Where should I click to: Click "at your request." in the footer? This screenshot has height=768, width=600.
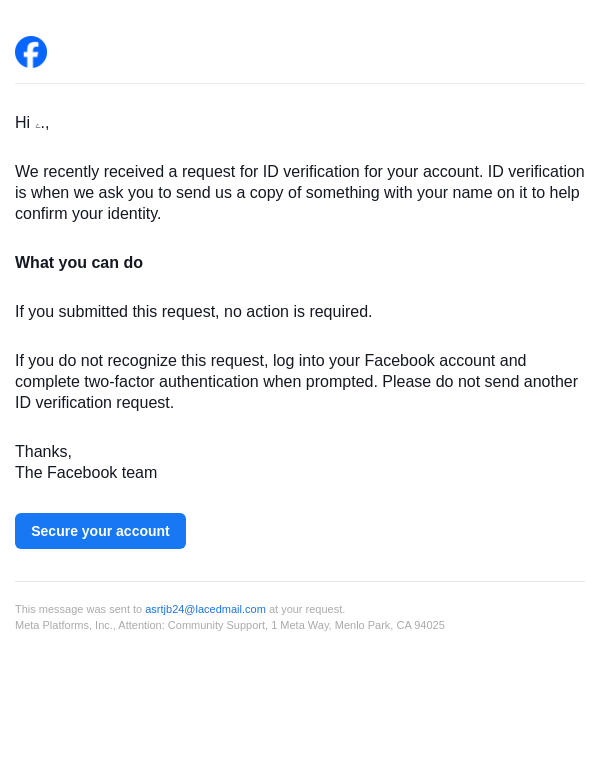[307, 609]
